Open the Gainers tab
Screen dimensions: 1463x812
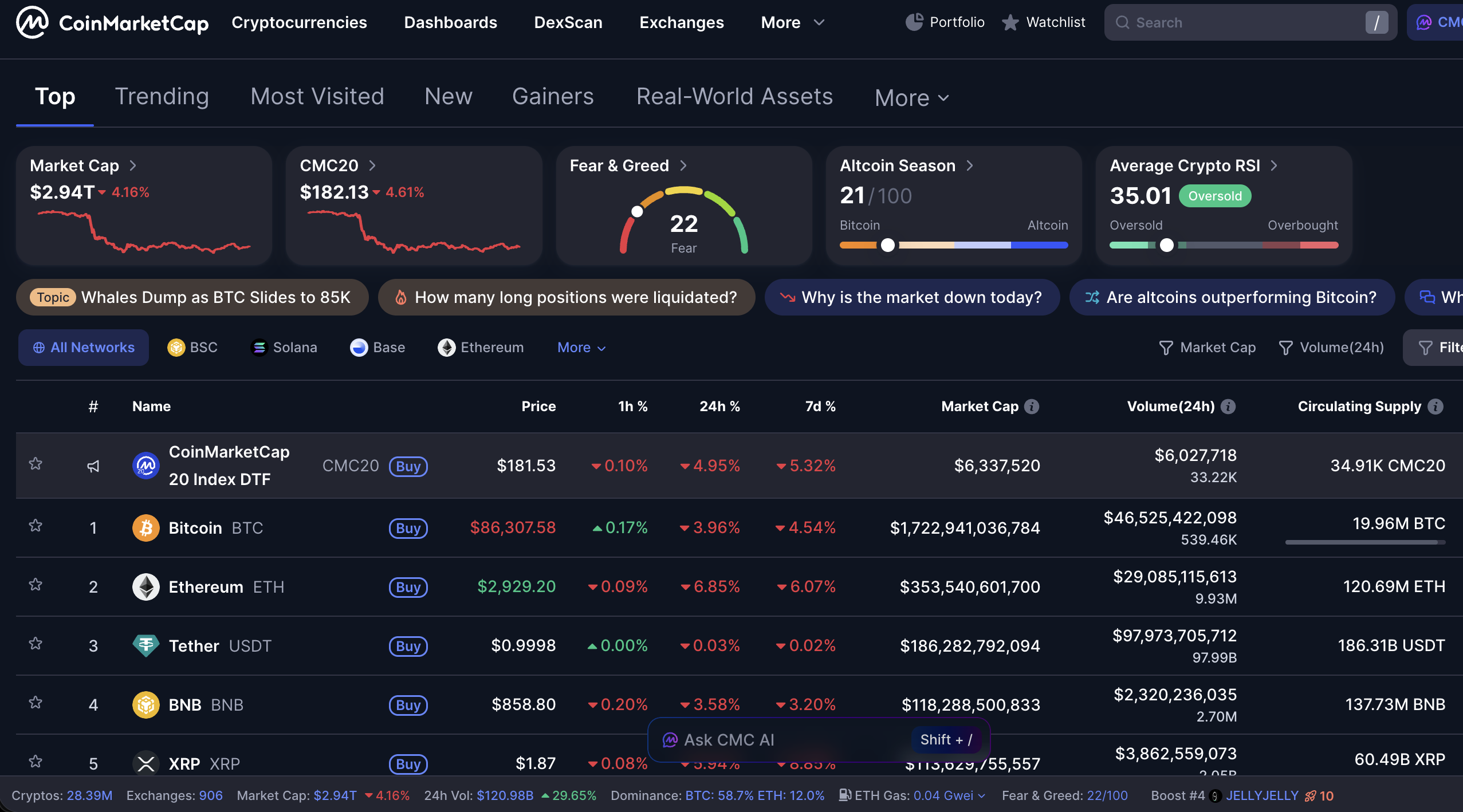point(552,96)
